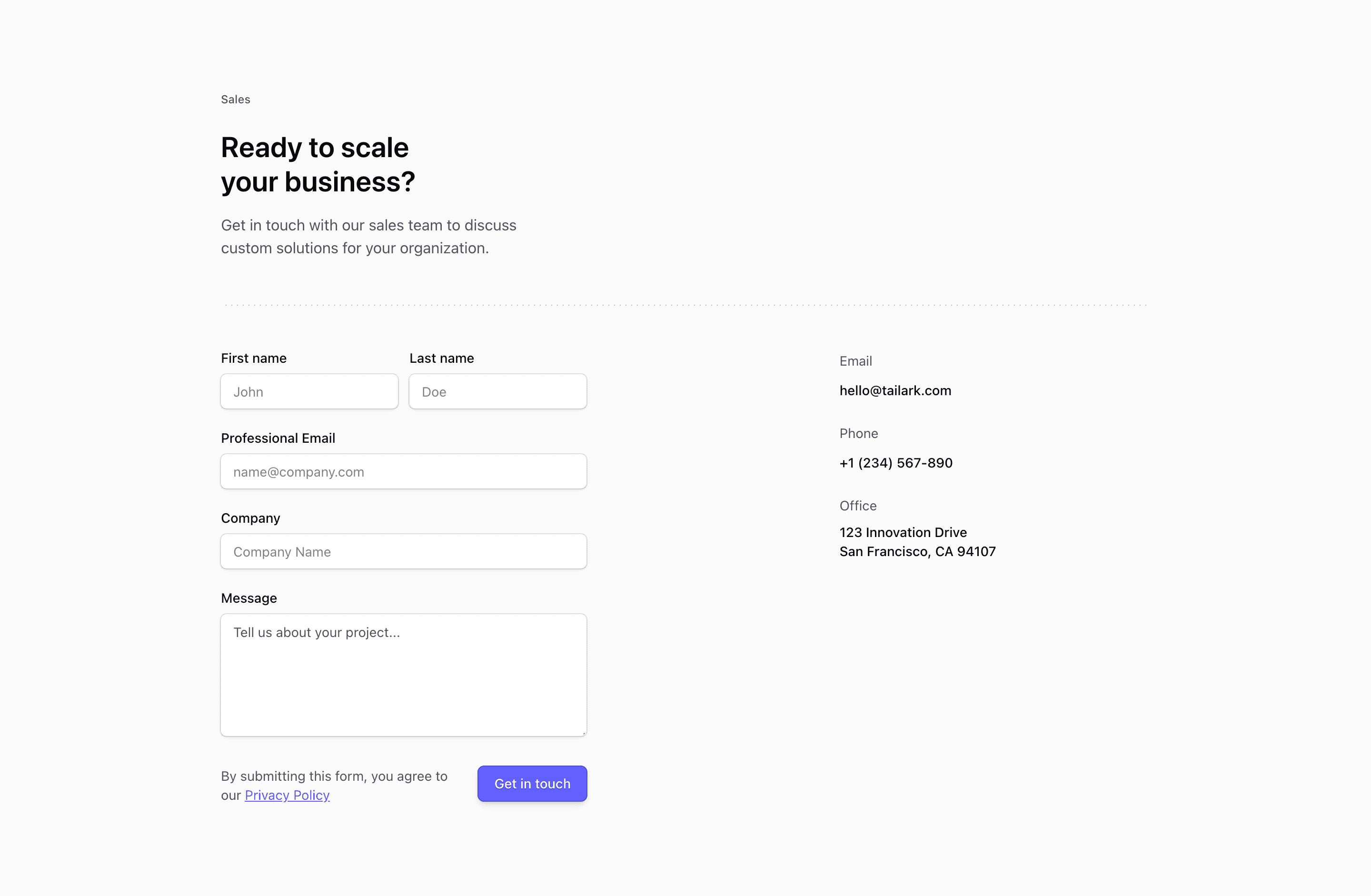Click the First name input field
The width and height of the screenshot is (1371, 896).
pos(309,392)
